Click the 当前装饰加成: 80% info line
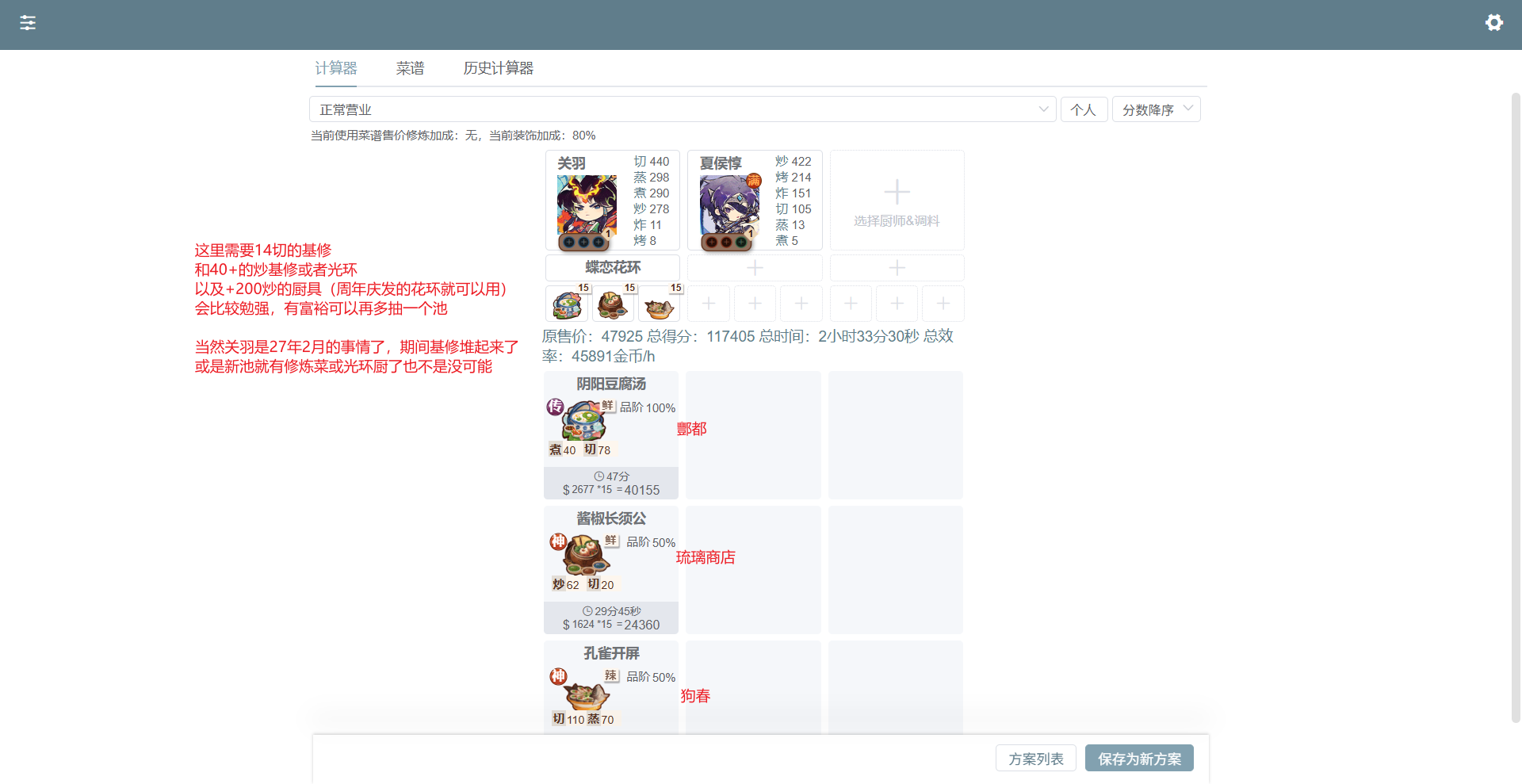The image size is (1522, 784). [x=542, y=136]
